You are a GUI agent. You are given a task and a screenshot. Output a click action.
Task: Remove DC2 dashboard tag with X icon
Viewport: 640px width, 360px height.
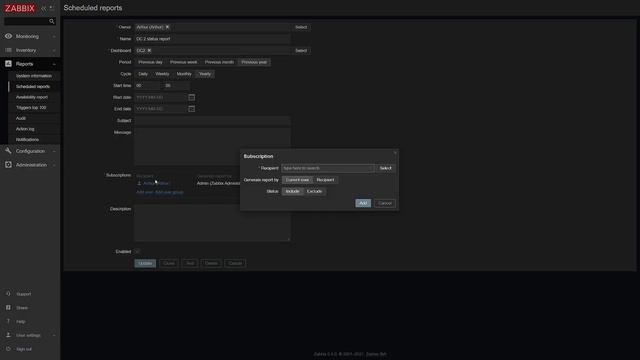[149, 51]
